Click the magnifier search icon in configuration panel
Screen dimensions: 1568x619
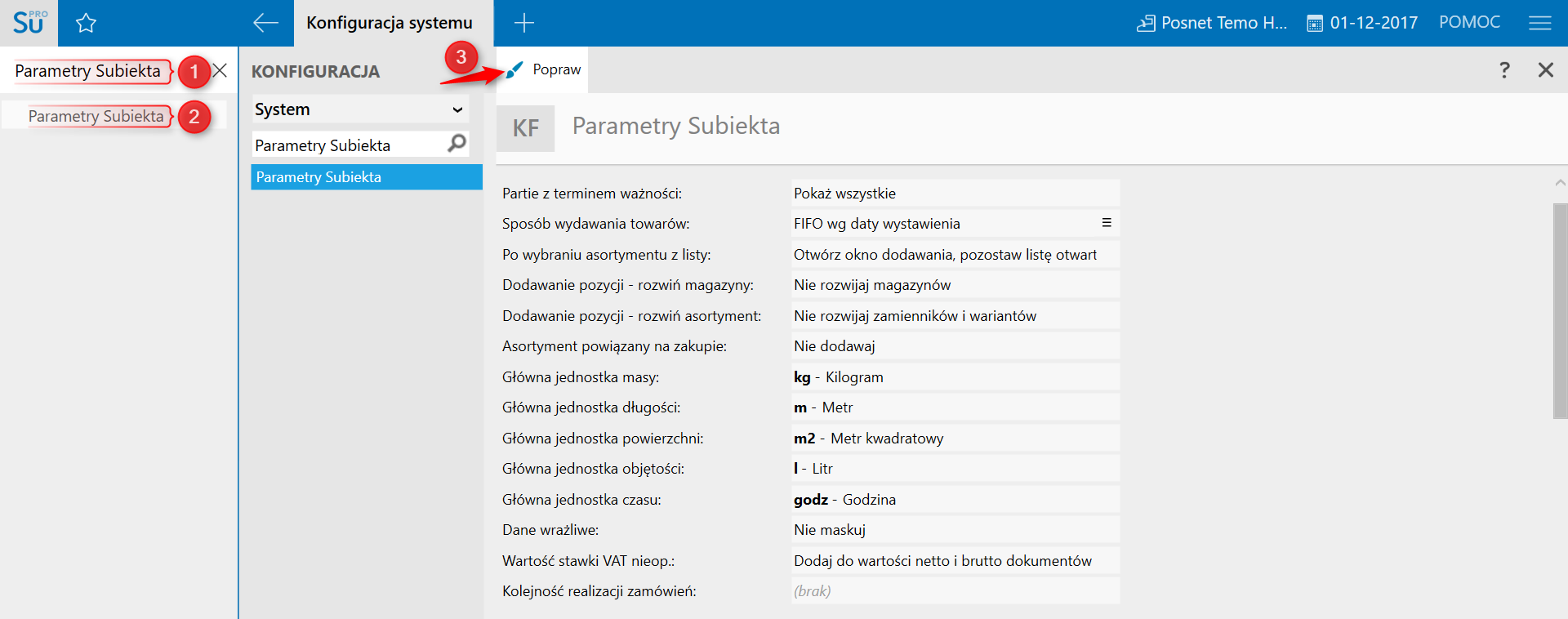(457, 144)
